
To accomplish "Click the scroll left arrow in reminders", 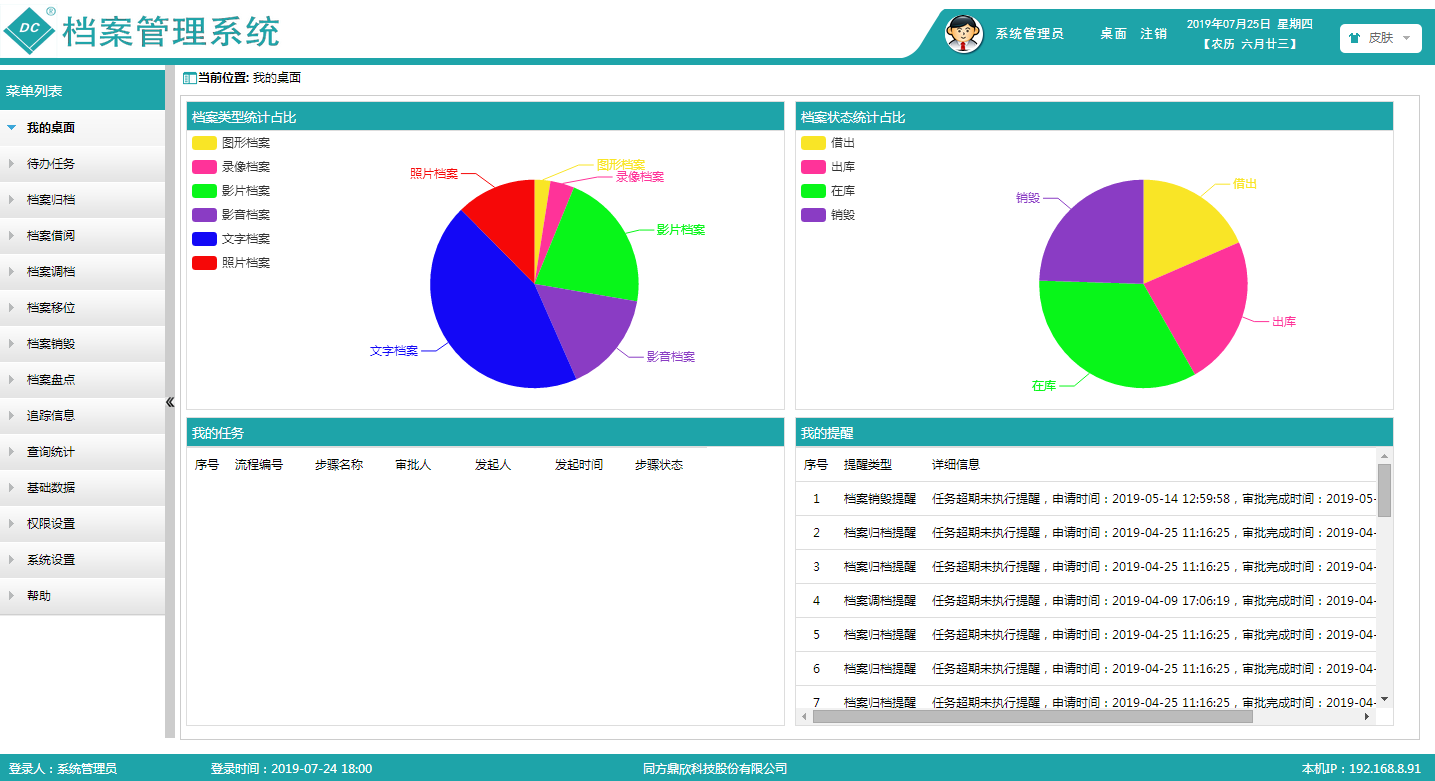I will coord(805,716).
